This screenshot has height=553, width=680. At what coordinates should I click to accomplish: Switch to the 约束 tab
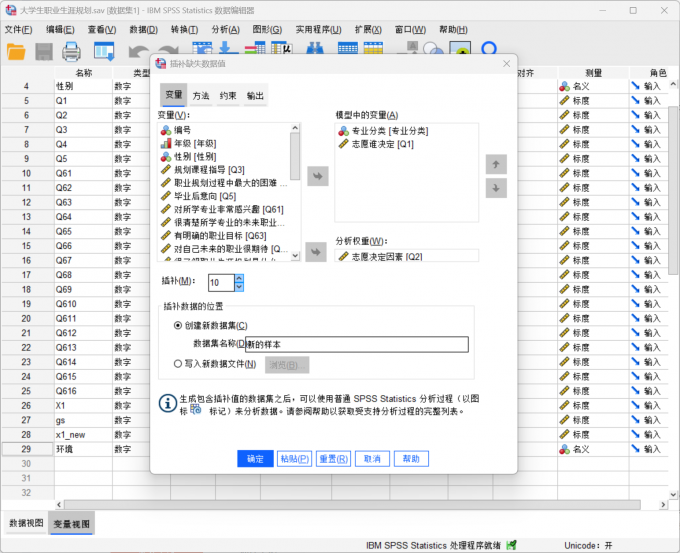(228, 95)
